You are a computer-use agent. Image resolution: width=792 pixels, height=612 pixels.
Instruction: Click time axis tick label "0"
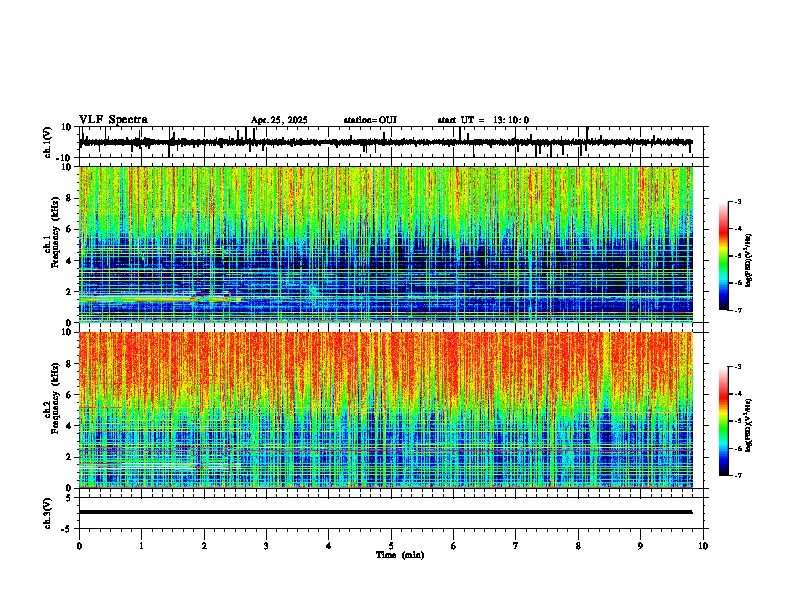tap(79, 546)
